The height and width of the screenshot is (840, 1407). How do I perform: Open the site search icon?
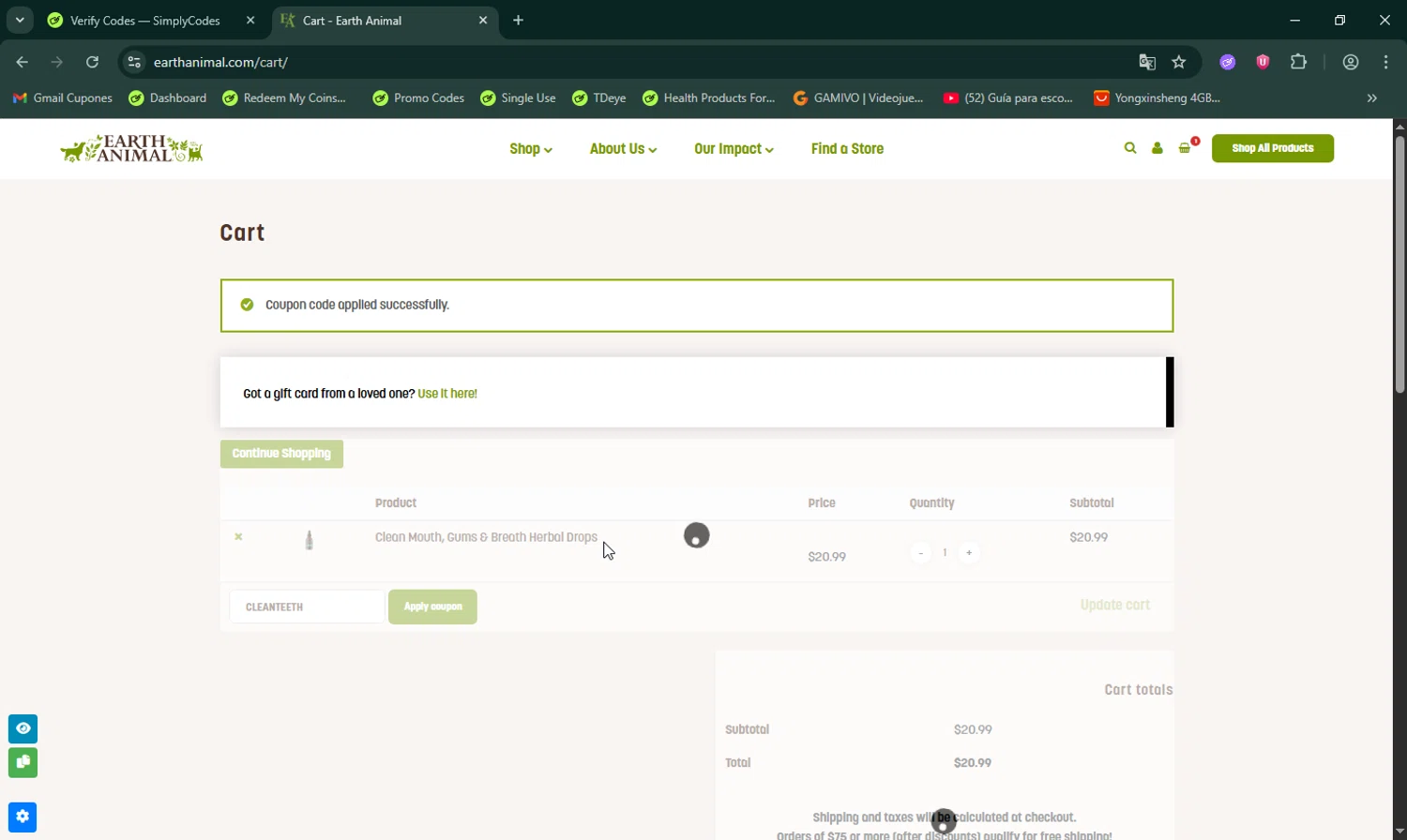pyautogui.click(x=1130, y=148)
